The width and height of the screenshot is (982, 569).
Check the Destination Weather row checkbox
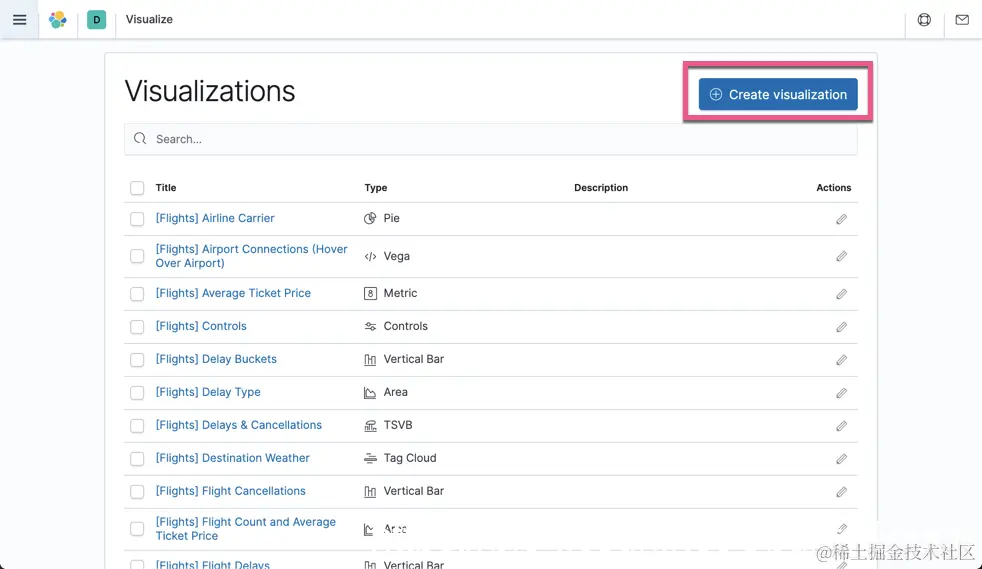(137, 459)
